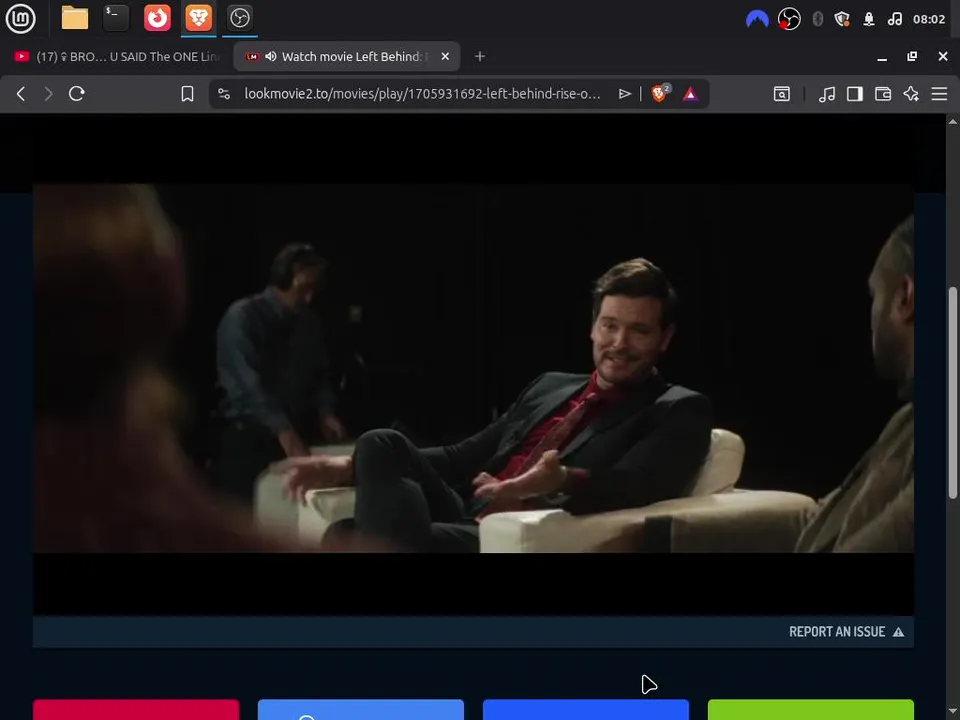Open the media playlist music-note toolbar icon

point(827,94)
